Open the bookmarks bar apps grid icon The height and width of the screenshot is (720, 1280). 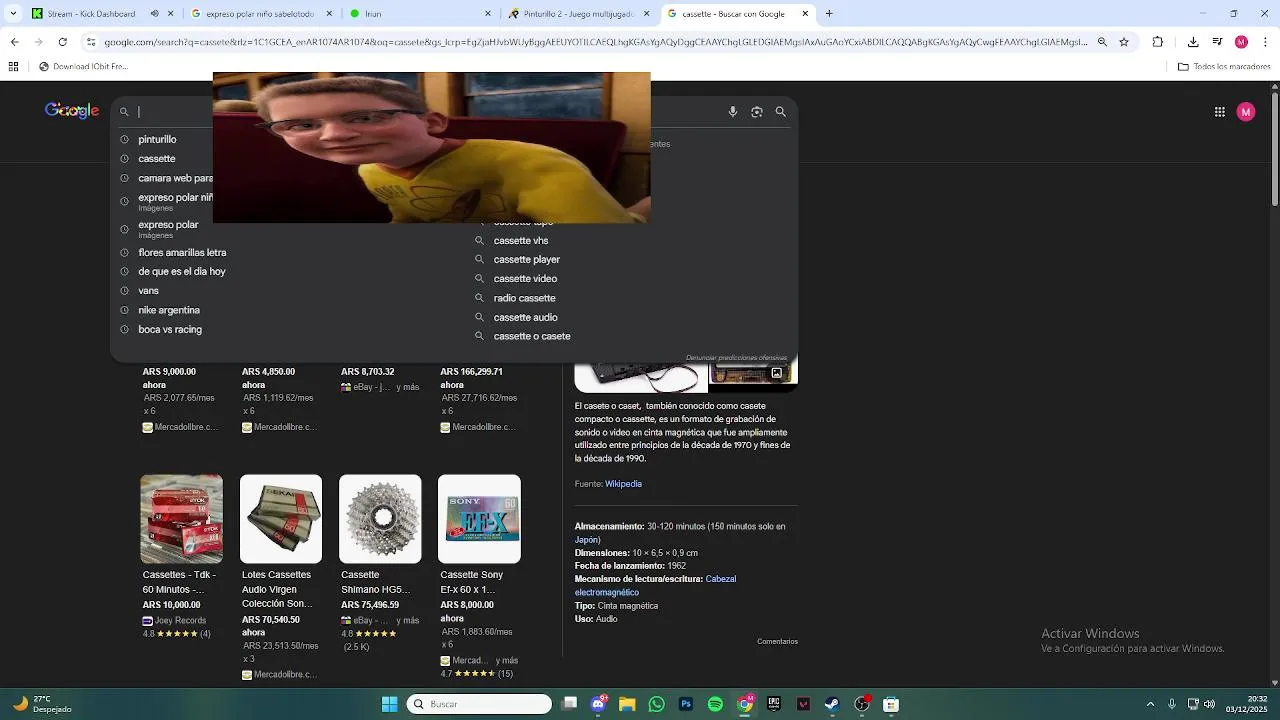(x=14, y=67)
